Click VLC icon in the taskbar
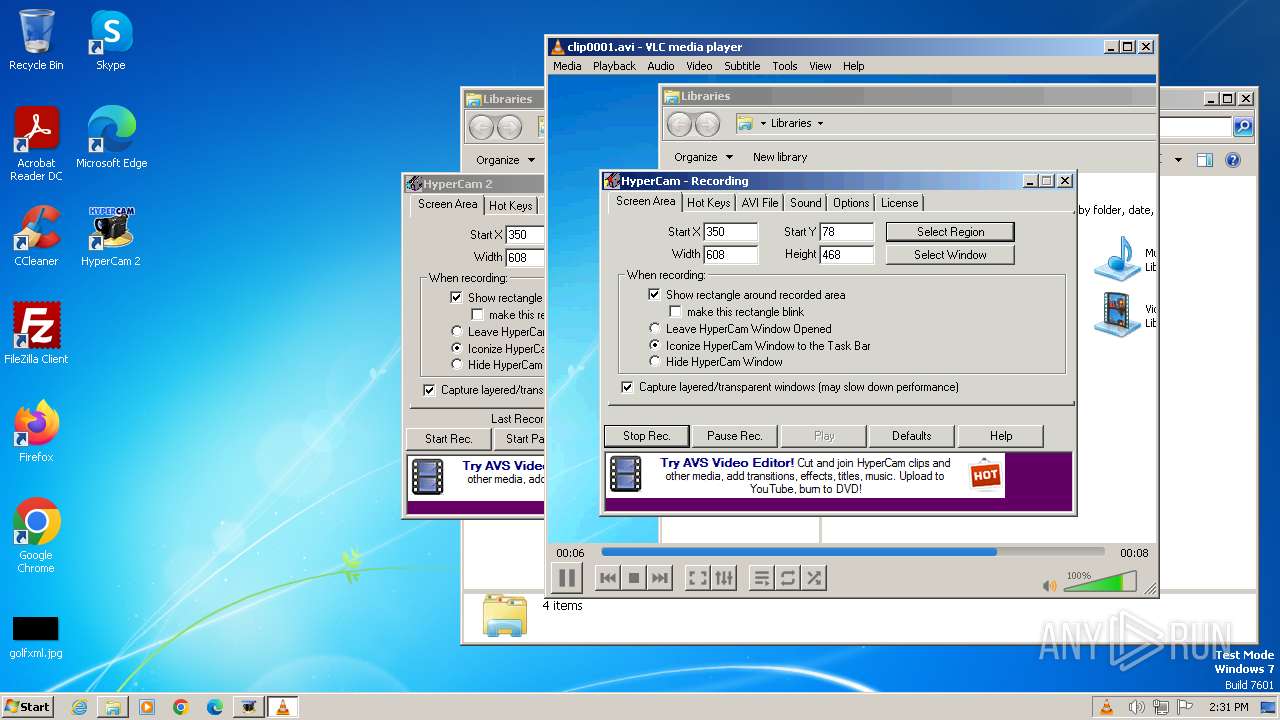The height and width of the screenshot is (720, 1280). click(x=282, y=707)
